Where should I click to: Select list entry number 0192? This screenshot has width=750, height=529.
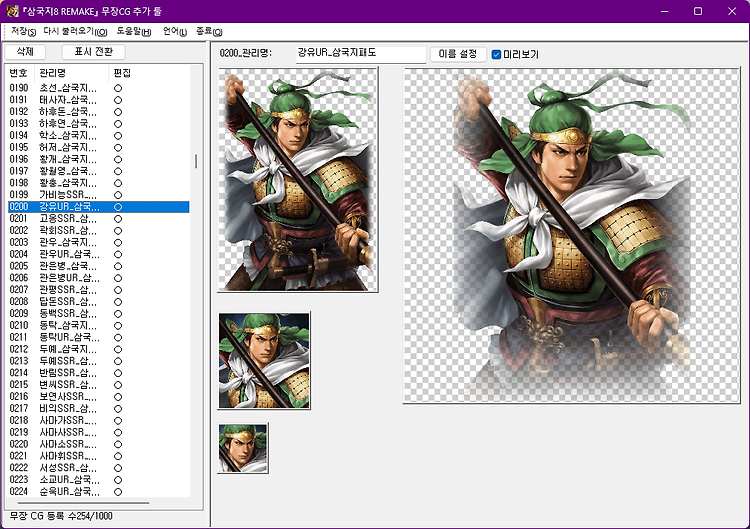pyautogui.click(x=99, y=111)
